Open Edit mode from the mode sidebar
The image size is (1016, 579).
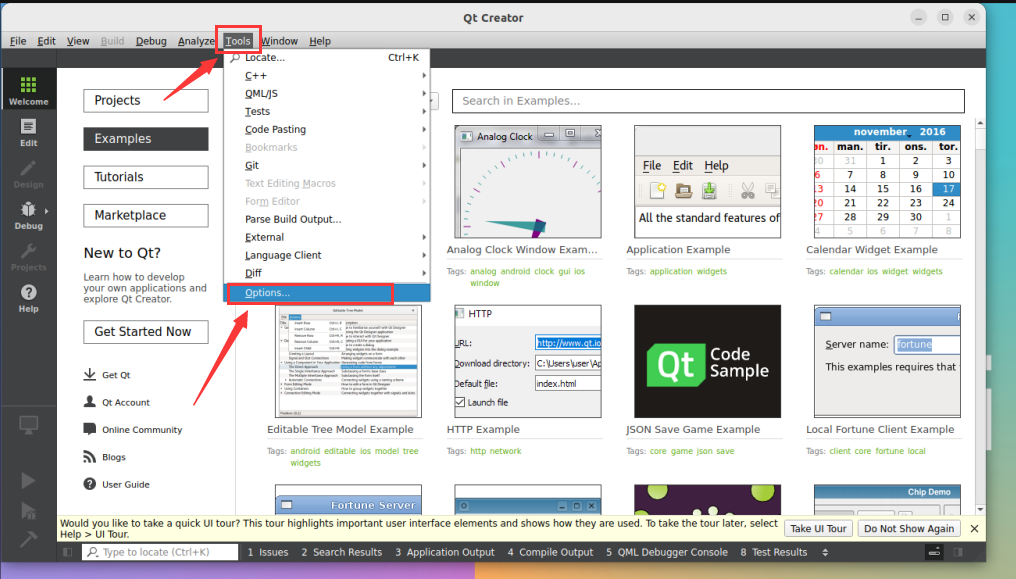coord(29,132)
